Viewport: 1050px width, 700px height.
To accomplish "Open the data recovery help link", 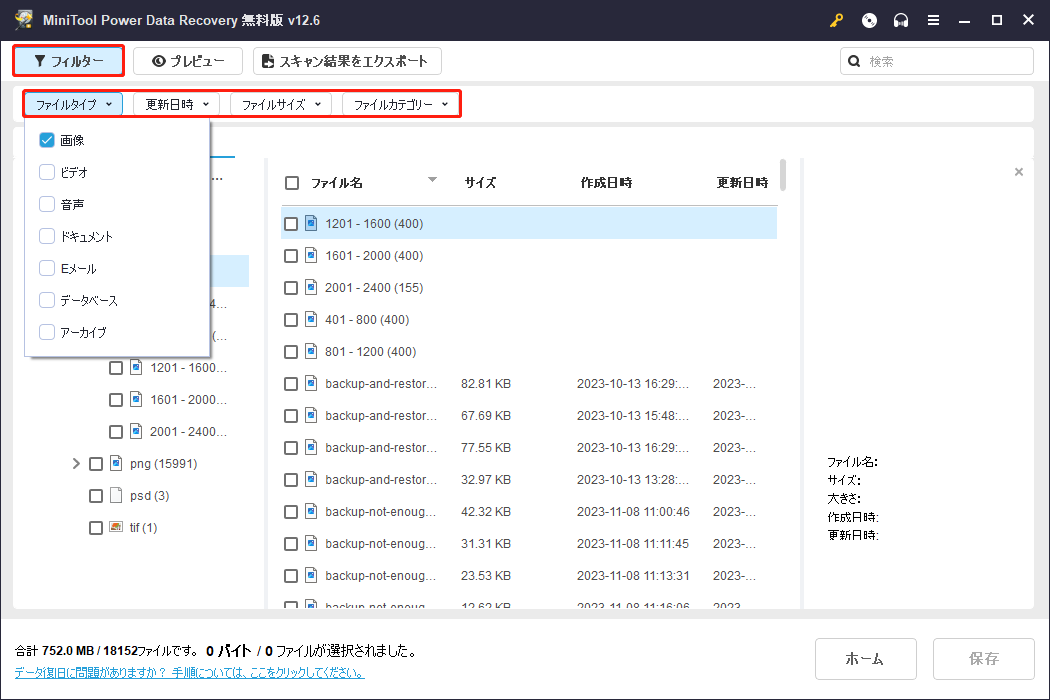I will (x=190, y=673).
